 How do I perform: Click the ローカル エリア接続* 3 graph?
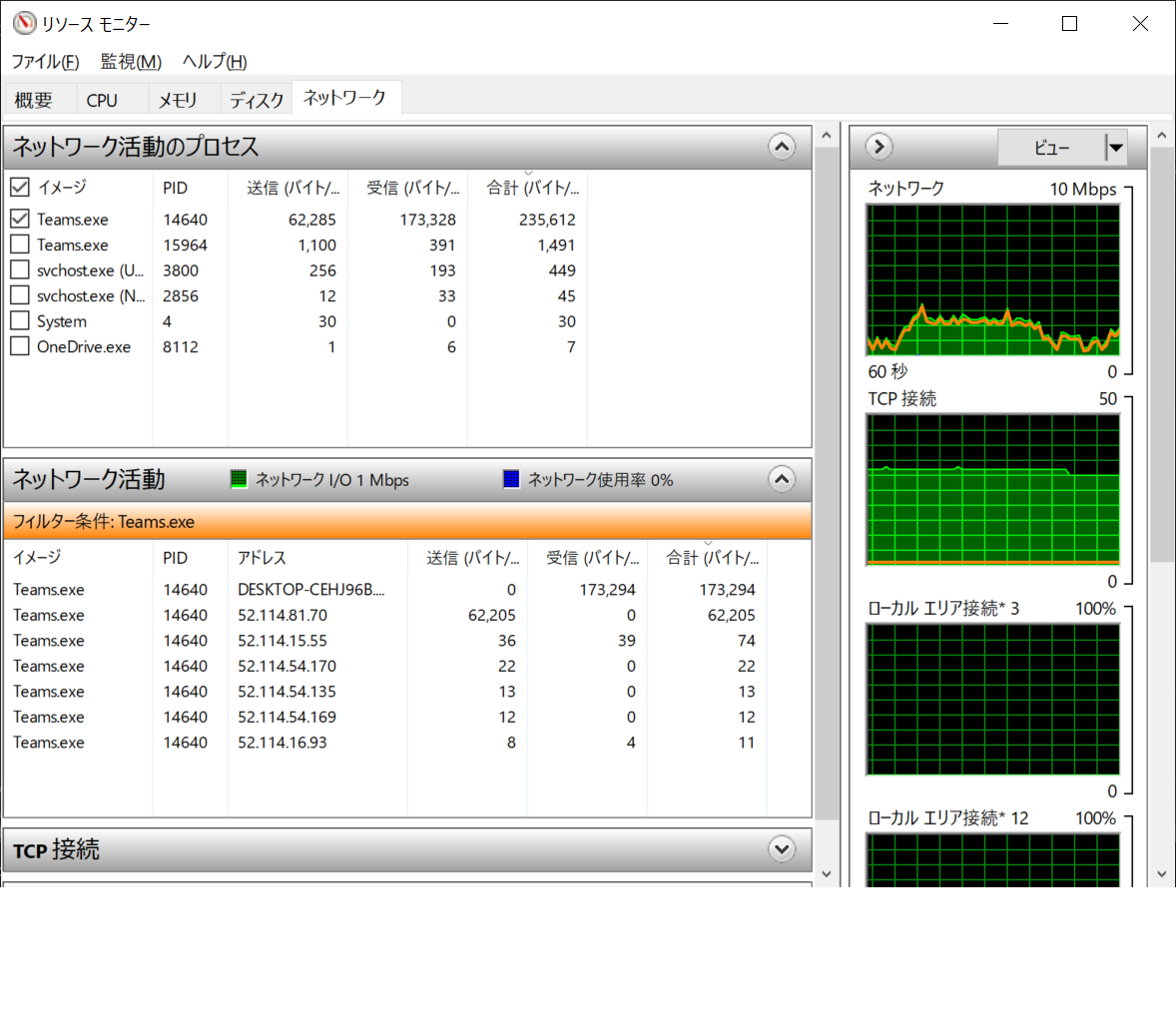(x=993, y=699)
